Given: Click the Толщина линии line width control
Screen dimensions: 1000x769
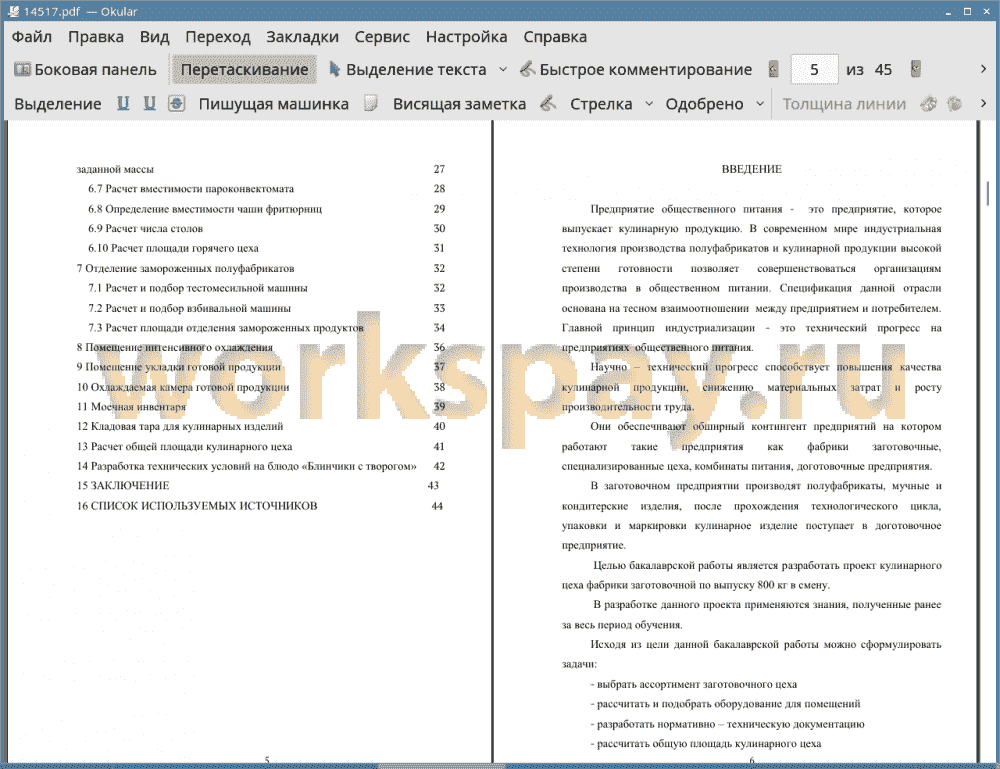Looking at the screenshot, I should pos(844,104).
